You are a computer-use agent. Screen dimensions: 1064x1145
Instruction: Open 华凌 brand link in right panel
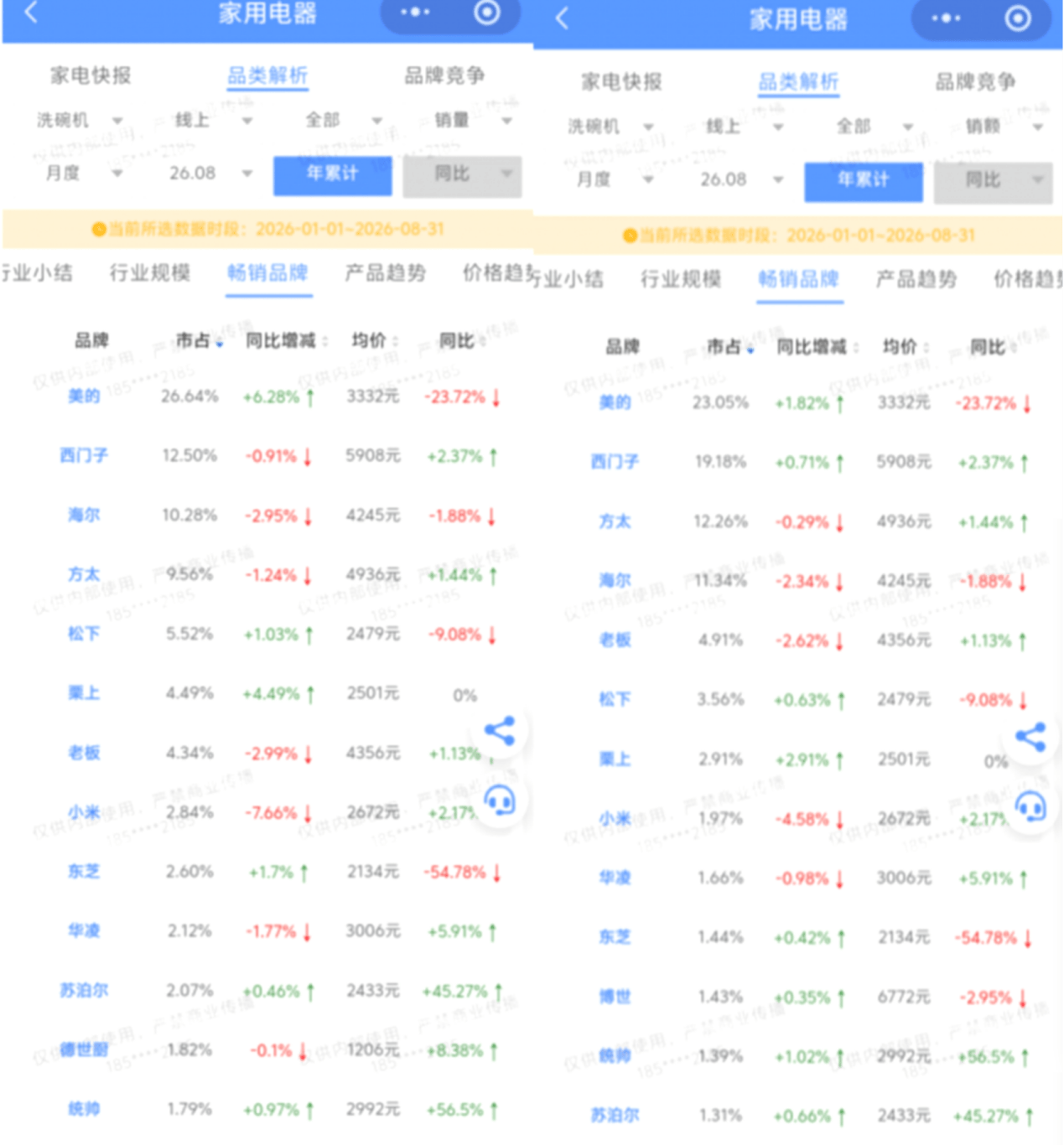coord(615,878)
